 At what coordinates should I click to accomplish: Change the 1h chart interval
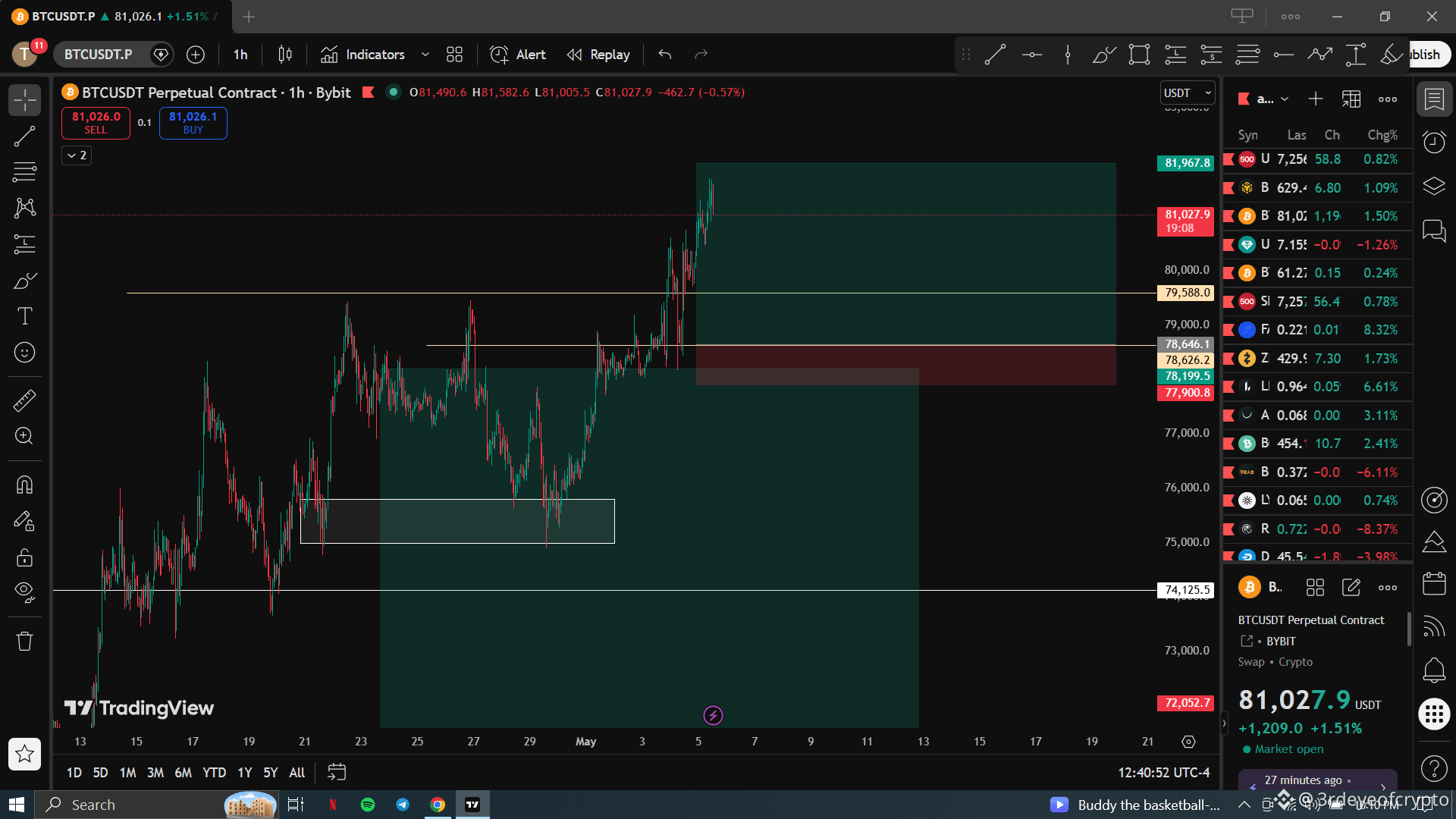[x=240, y=55]
